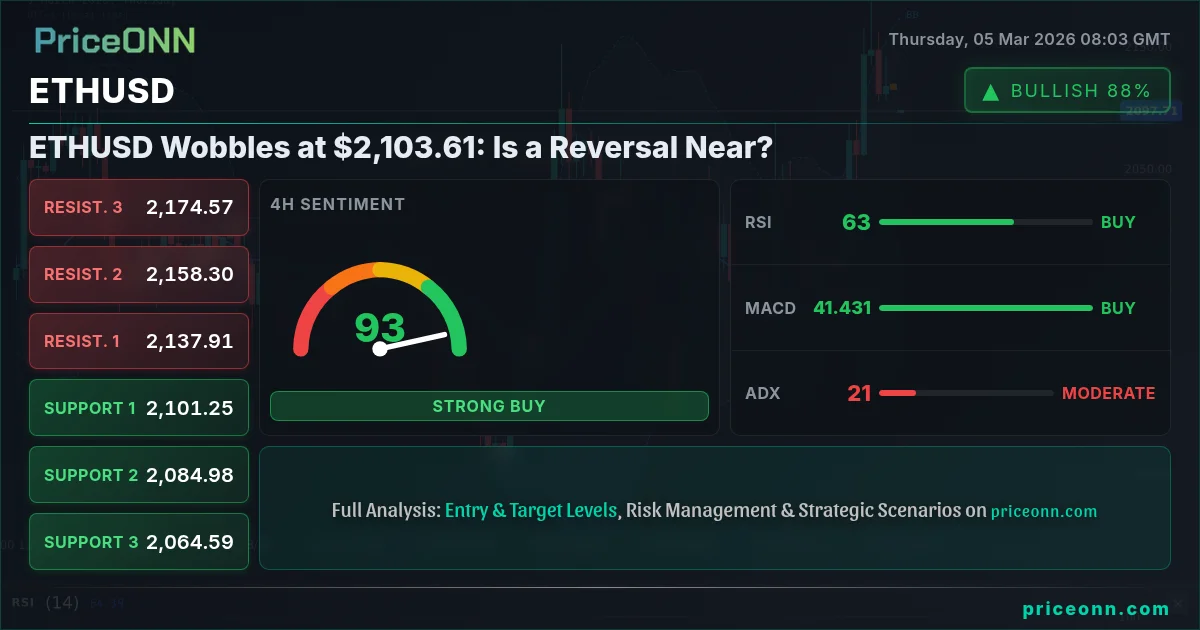The image size is (1200, 630).
Task: Select the SUPPORT 1 level 2,101.25
Action: coord(139,408)
